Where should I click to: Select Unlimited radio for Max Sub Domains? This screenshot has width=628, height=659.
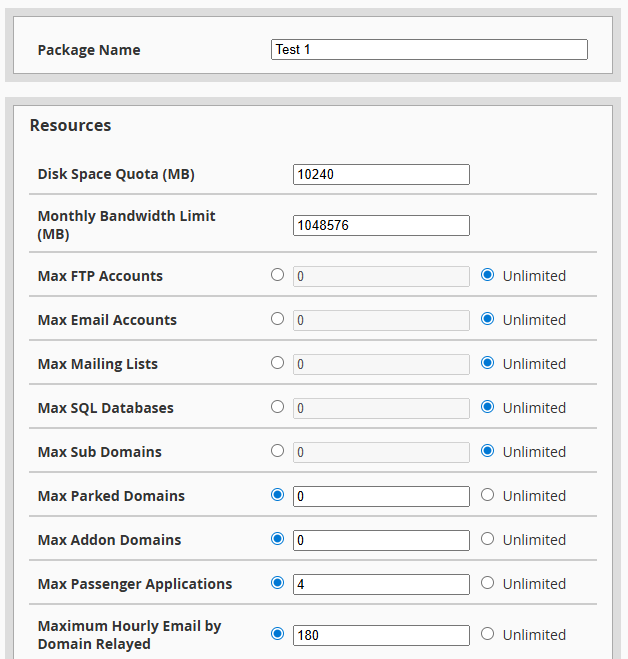tap(487, 451)
